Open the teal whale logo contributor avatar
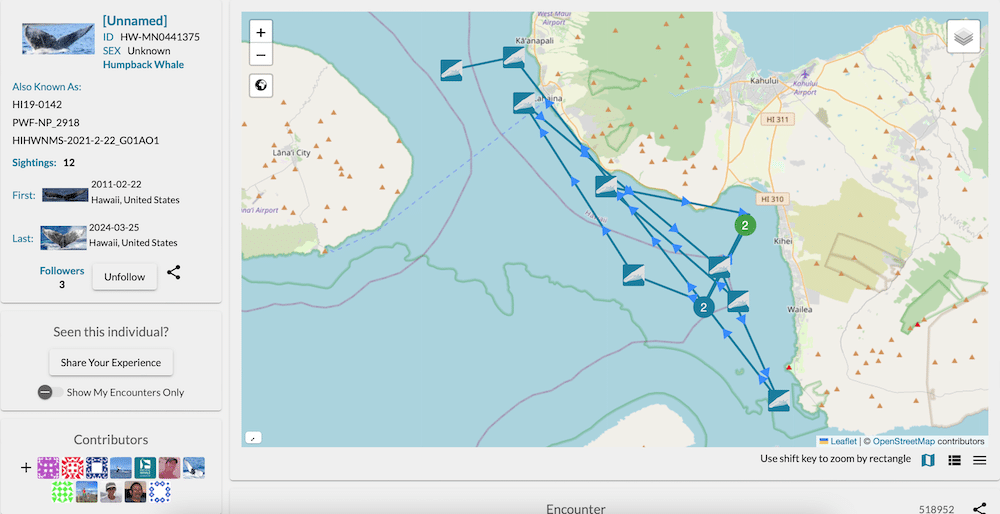 145,467
